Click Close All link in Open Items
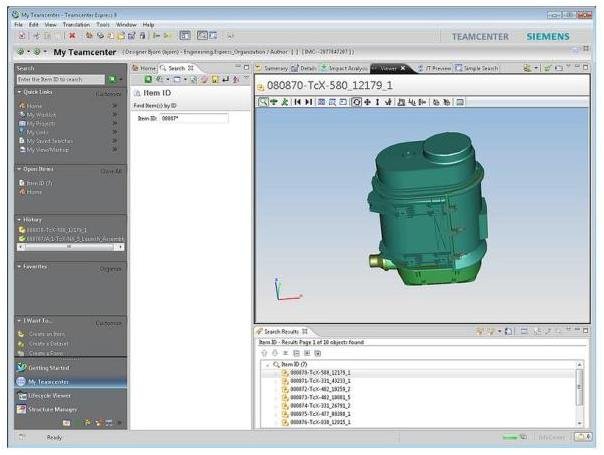 tap(111, 171)
